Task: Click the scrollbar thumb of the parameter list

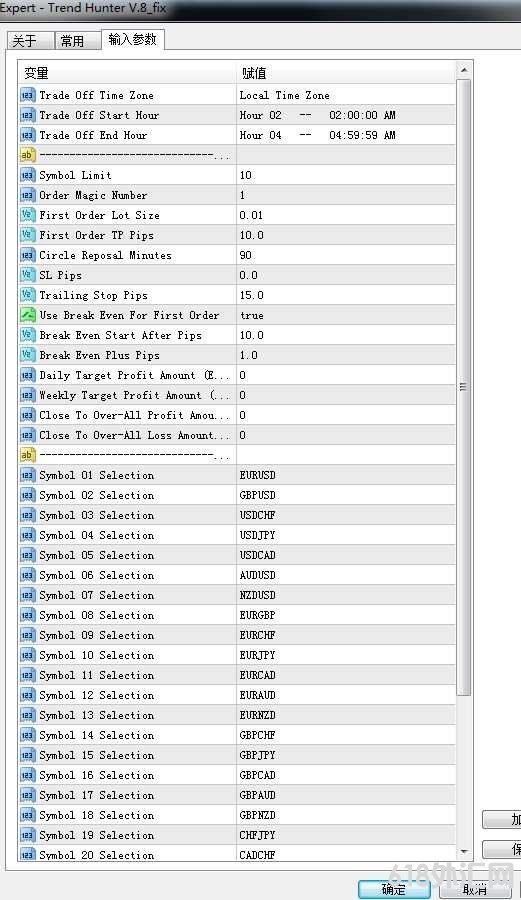Action: click(464, 387)
